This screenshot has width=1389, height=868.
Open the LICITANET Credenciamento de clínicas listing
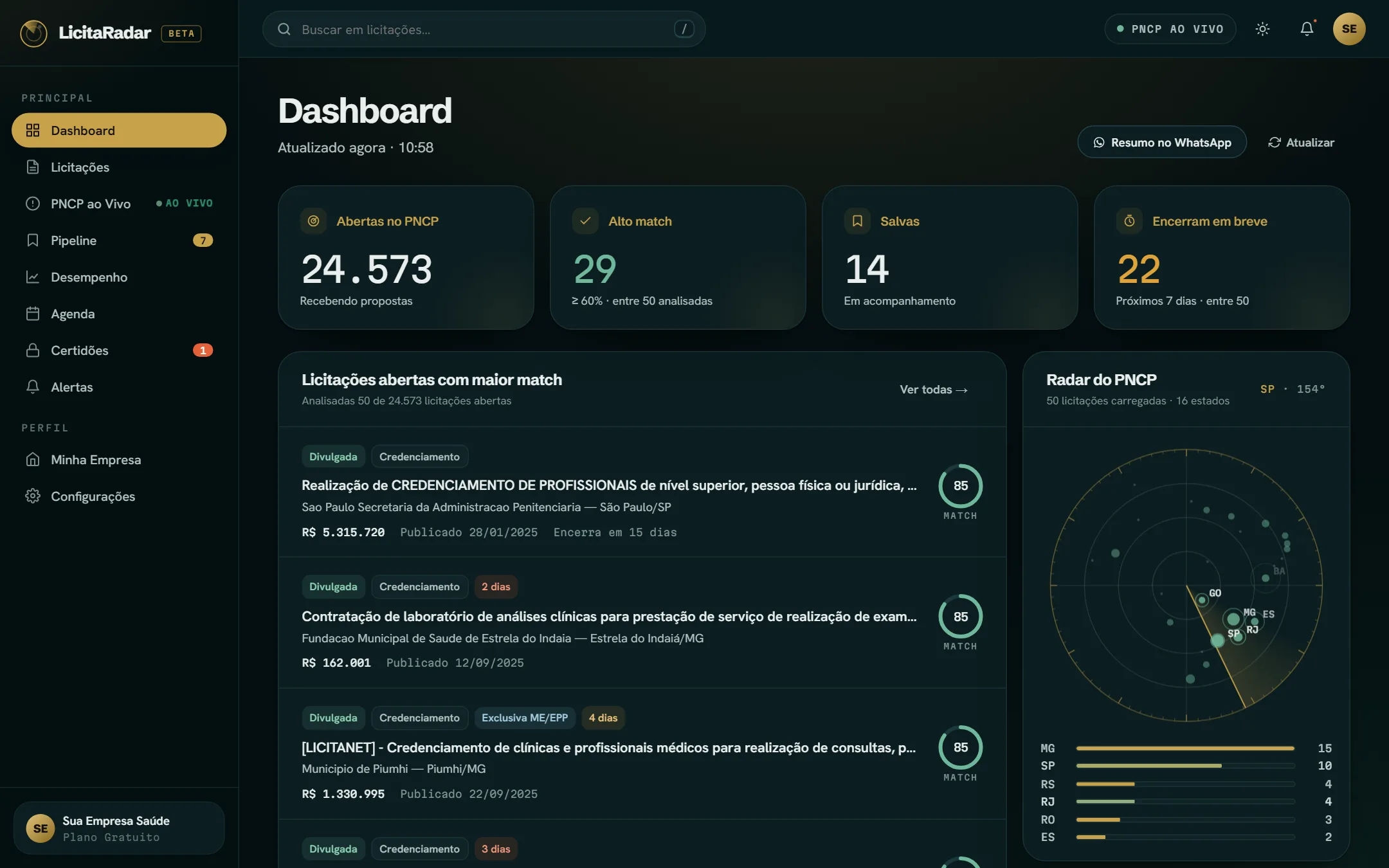pos(608,748)
